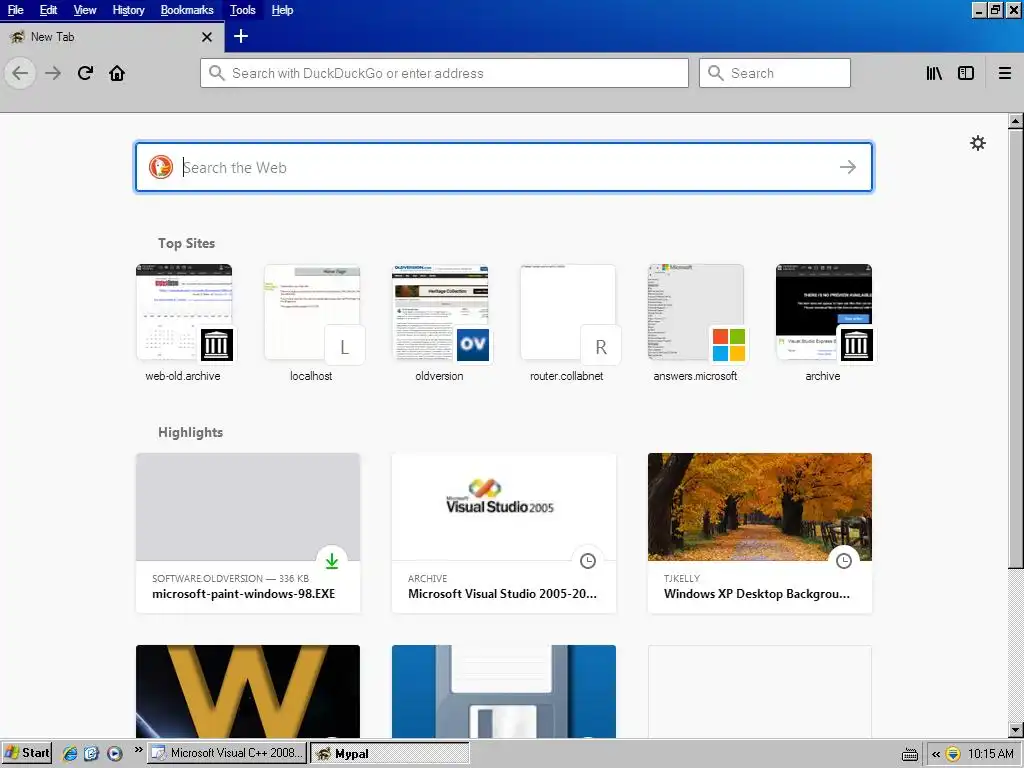This screenshot has height=768, width=1024.
Task: Open the File menu
Action: (x=16, y=10)
